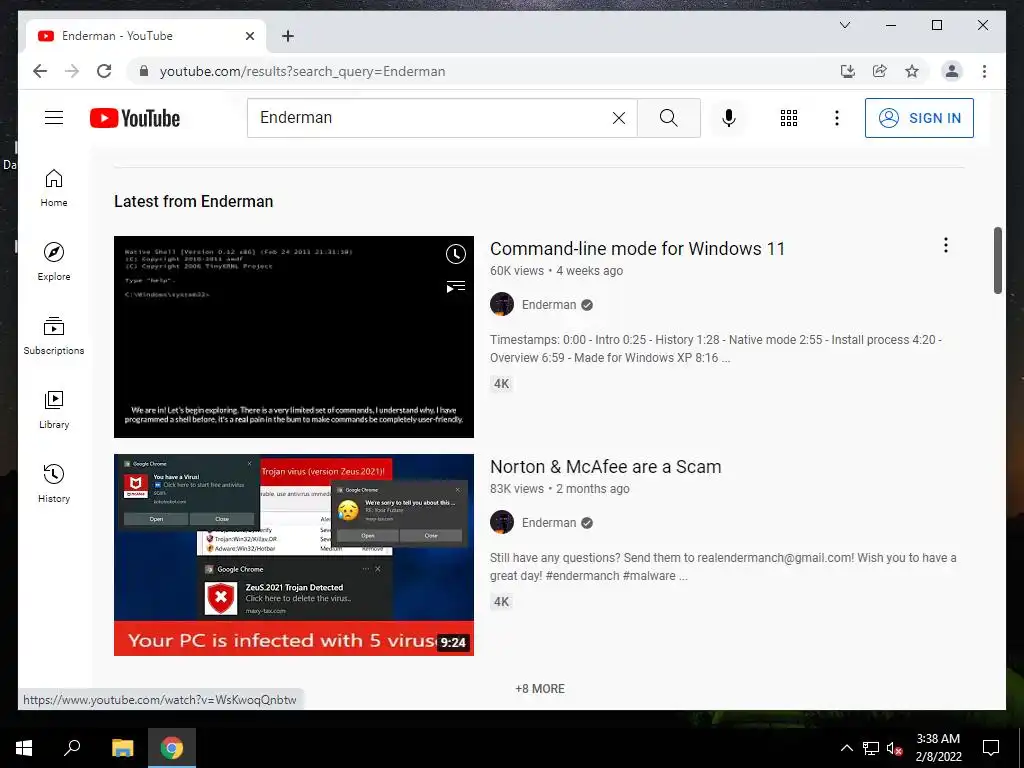
Task: Add Command-line video to queue
Action: point(456,286)
